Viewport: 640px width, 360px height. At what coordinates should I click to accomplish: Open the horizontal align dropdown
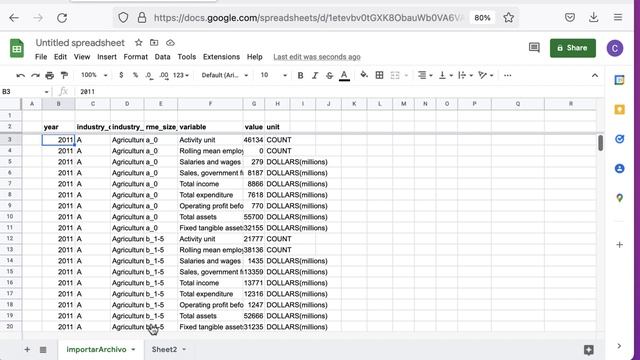point(425,75)
